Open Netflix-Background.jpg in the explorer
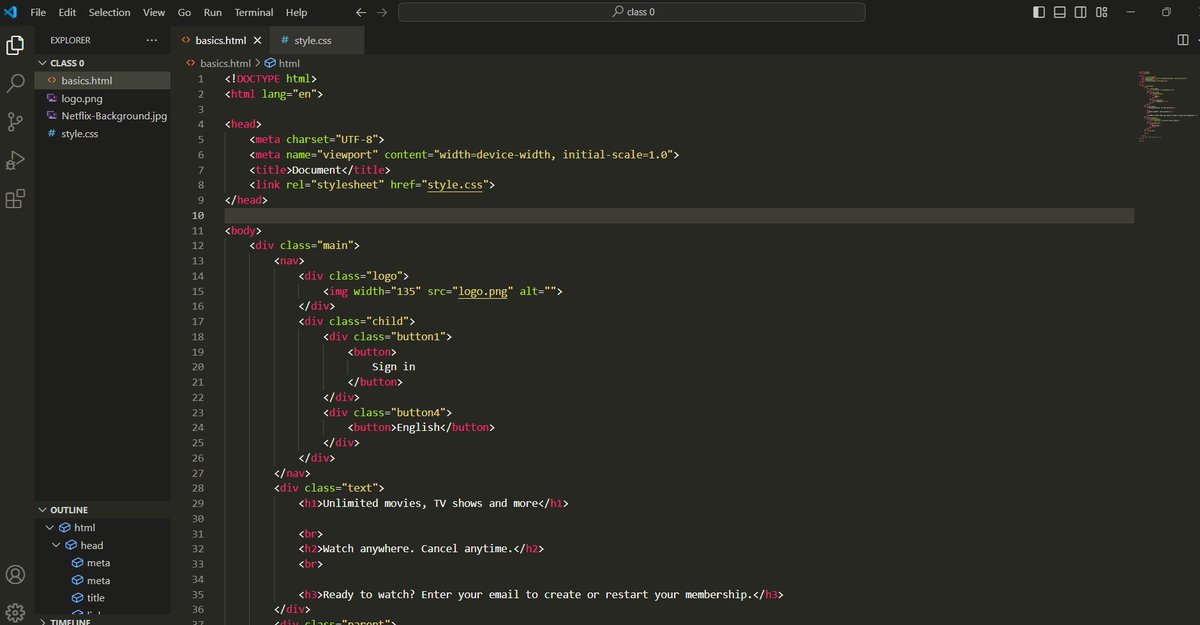This screenshot has height=625, width=1200. [x=103, y=116]
